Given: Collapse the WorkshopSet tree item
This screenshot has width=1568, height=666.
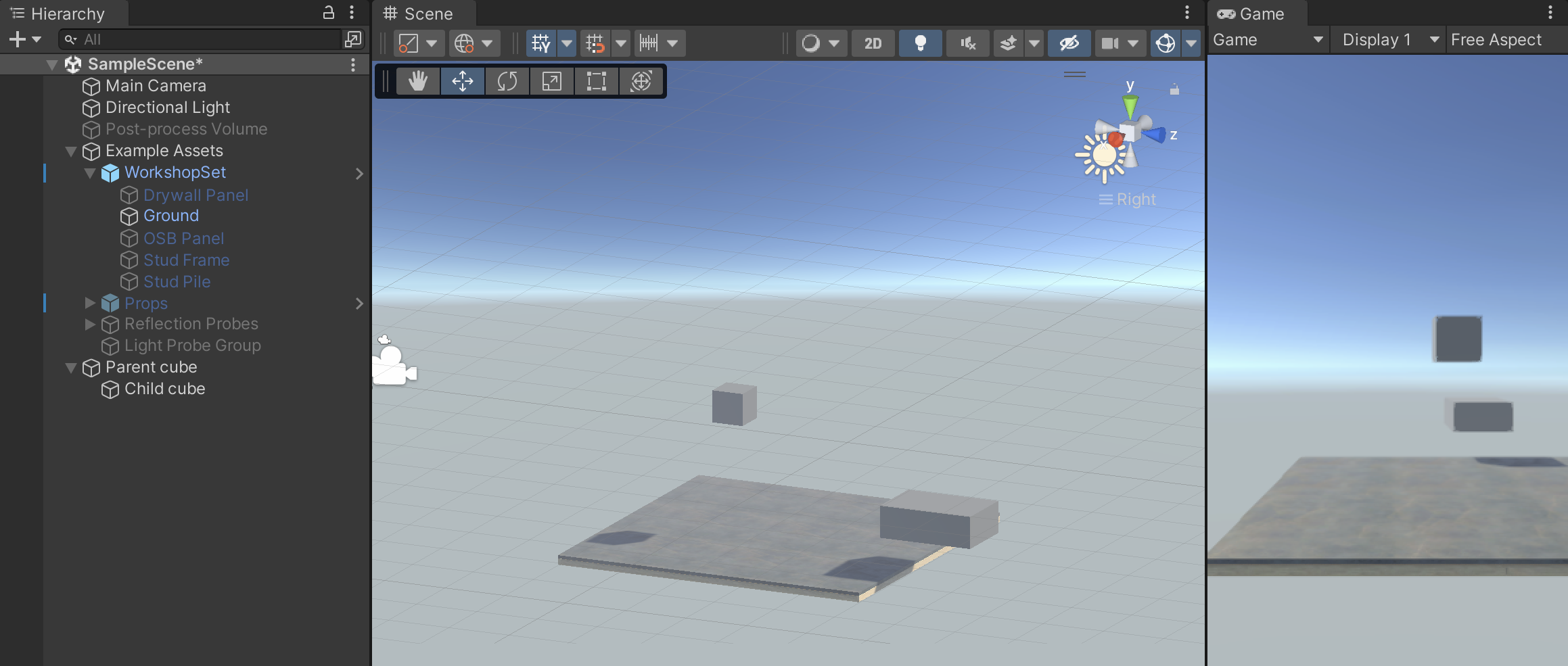Looking at the screenshot, I should pyautogui.click(x=90, y=173).
